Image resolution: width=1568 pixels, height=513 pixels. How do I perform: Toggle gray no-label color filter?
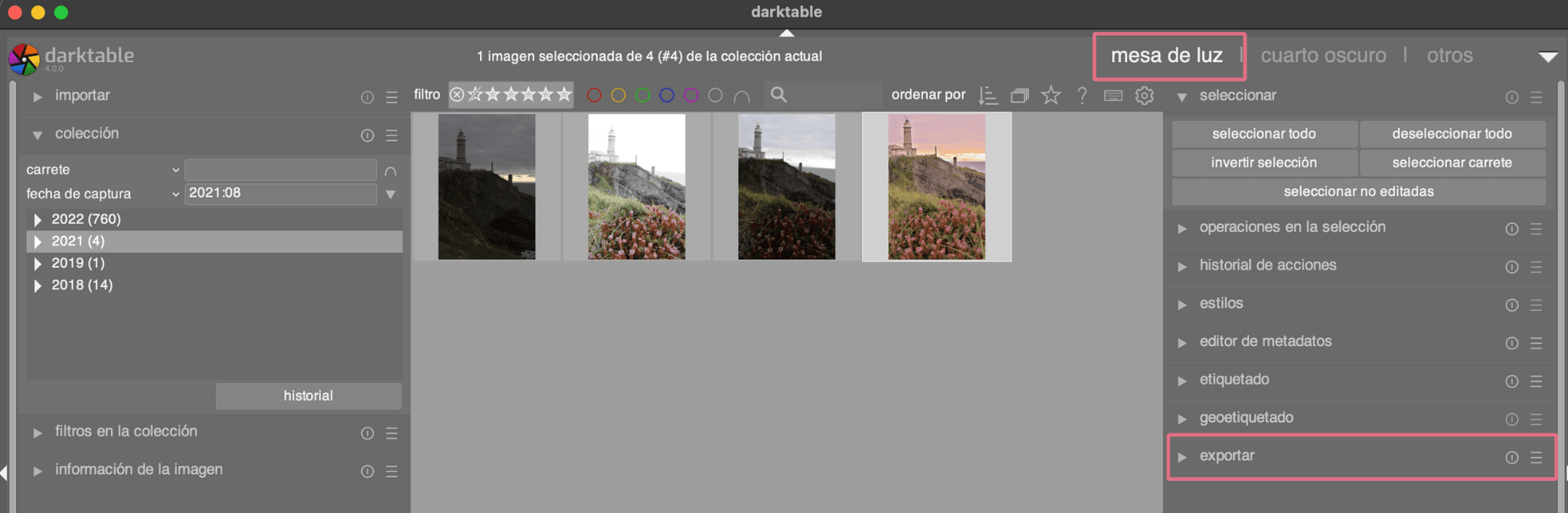[716, 95]
